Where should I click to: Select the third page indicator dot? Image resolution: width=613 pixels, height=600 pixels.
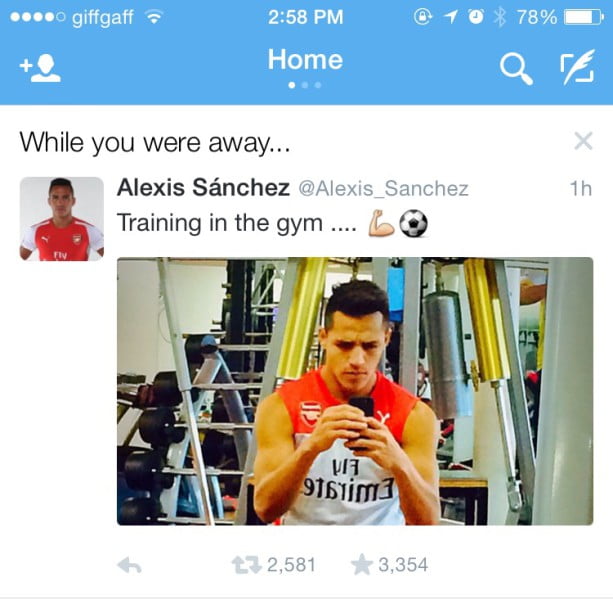(318, 85)
